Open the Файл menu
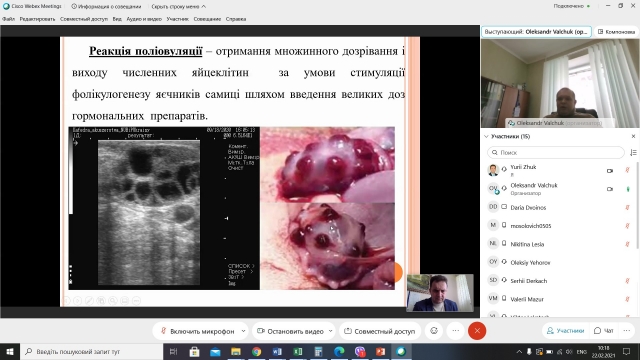Screen dimensions: 640x360 (9, 19)
